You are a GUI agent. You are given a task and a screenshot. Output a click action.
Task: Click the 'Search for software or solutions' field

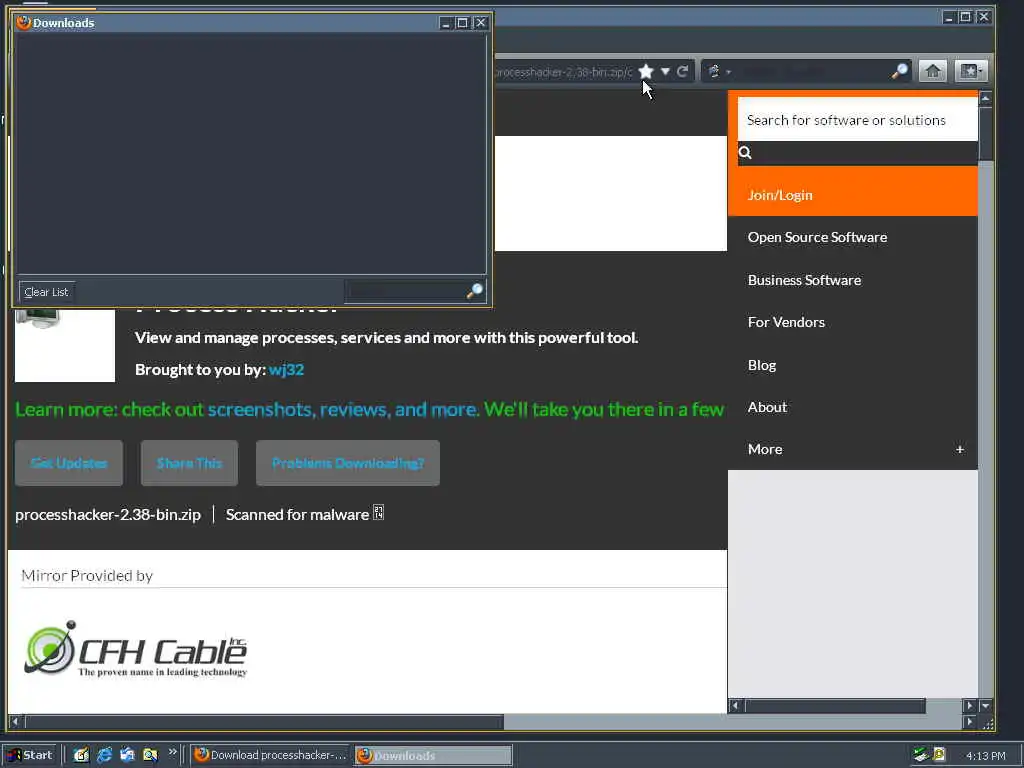[x=857, y=120]
